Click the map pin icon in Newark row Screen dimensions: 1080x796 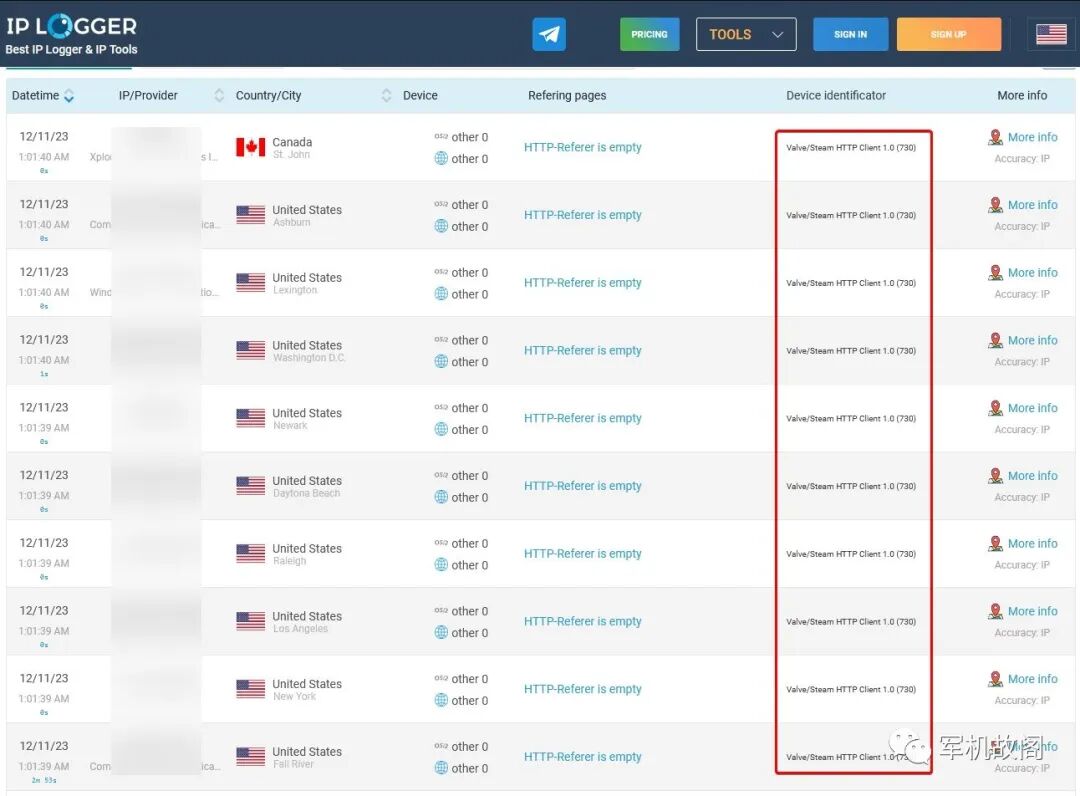pos(995,408)
